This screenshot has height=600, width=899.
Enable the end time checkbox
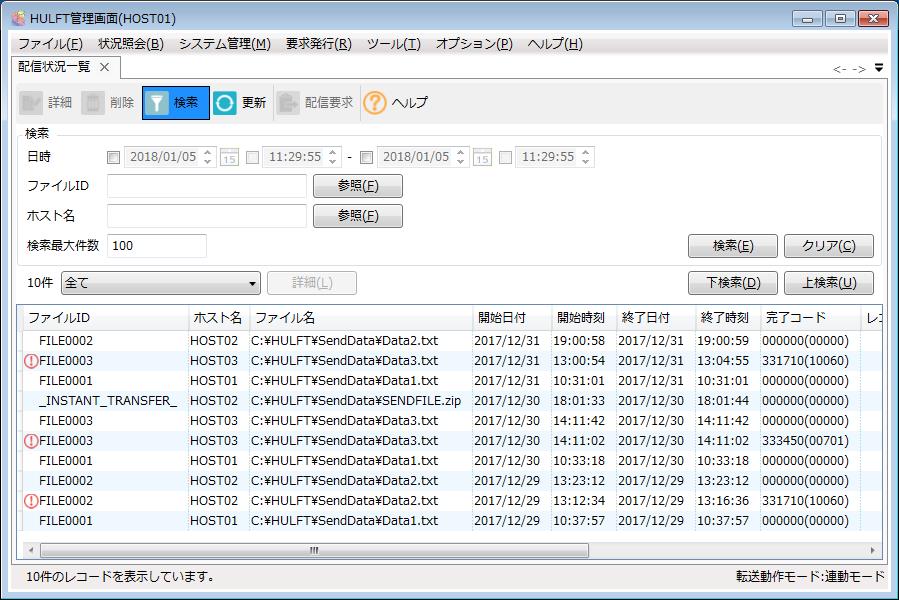click(505, 157)
